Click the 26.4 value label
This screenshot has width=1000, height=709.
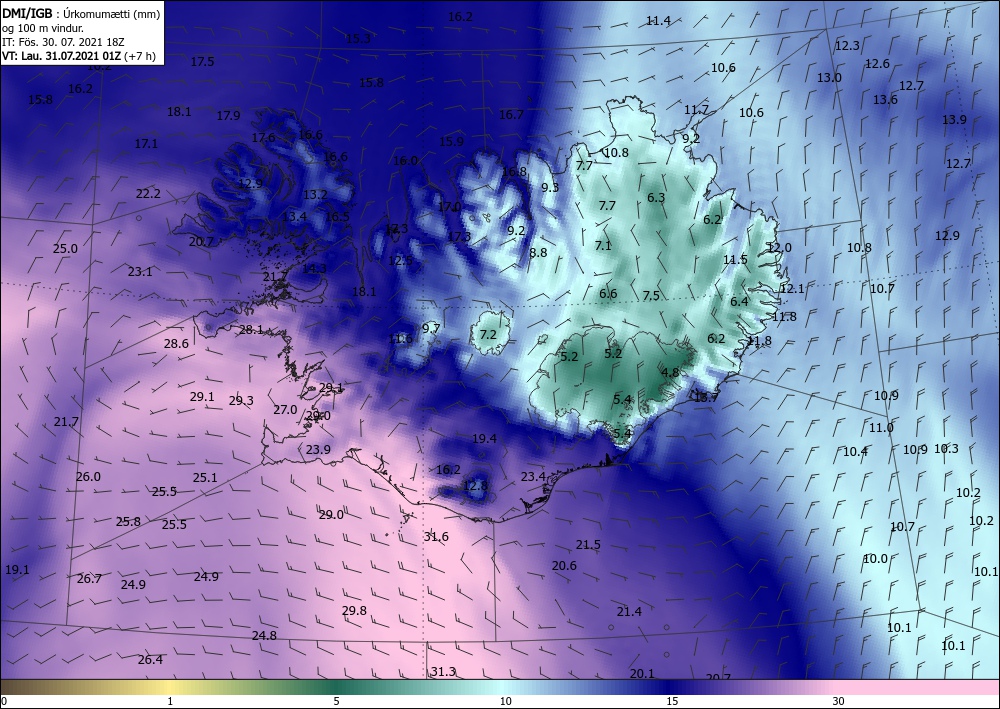151,660
